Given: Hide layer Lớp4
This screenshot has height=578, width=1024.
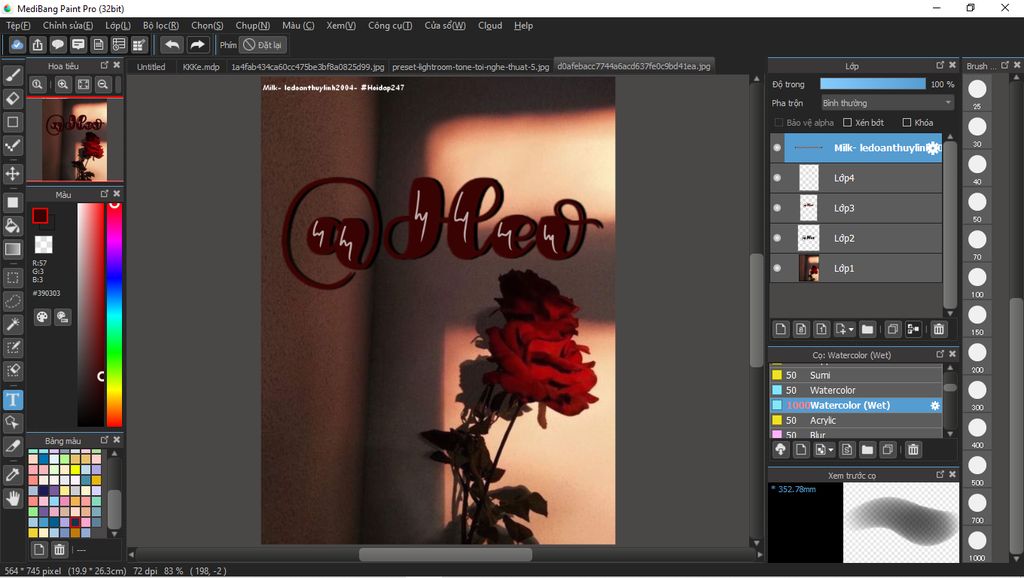Looking at the screenshot, I should point(777,178).
